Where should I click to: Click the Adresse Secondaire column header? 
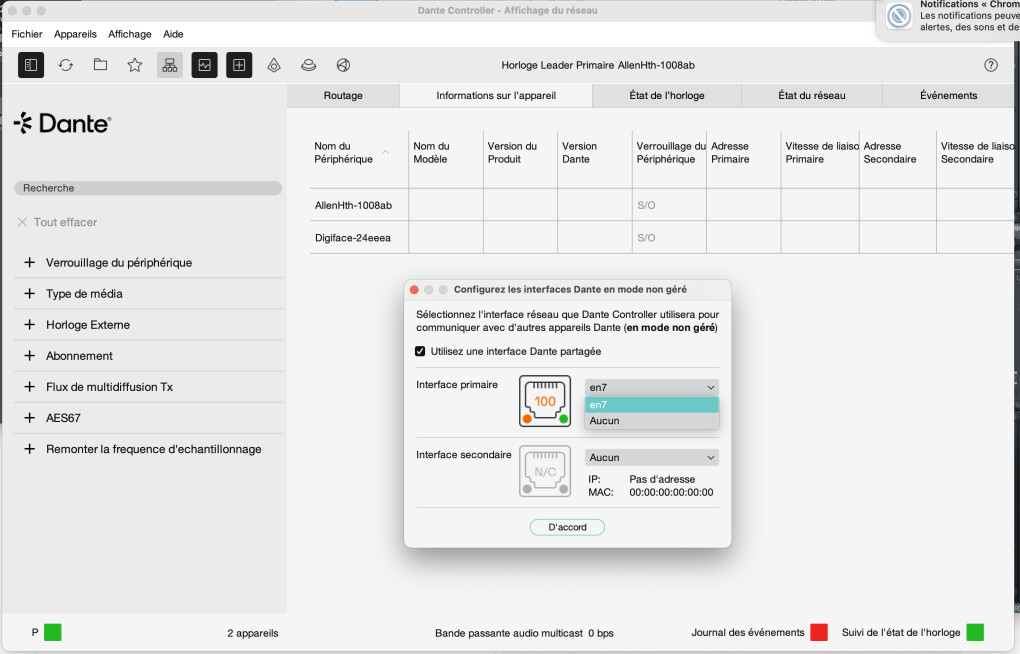point(898,152)
